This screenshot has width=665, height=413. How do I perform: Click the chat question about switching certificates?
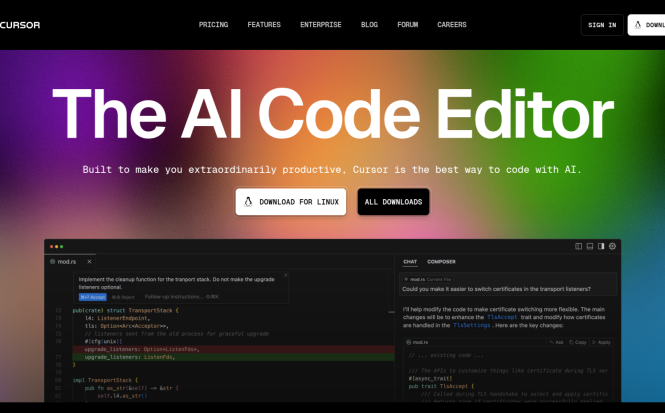pyautogui.click(x=496, y=289)
